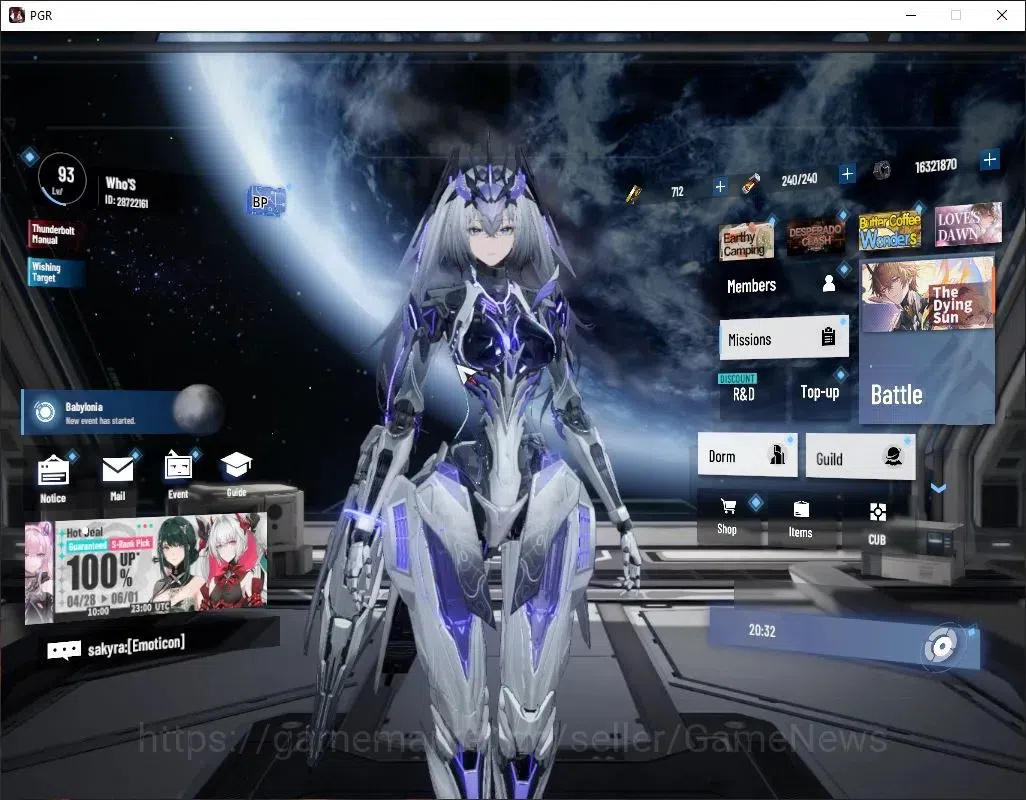The width and height of the screenshot is (1026, 800).
Task: Open the Wishing Target button
Action: (x=55, y=272)
